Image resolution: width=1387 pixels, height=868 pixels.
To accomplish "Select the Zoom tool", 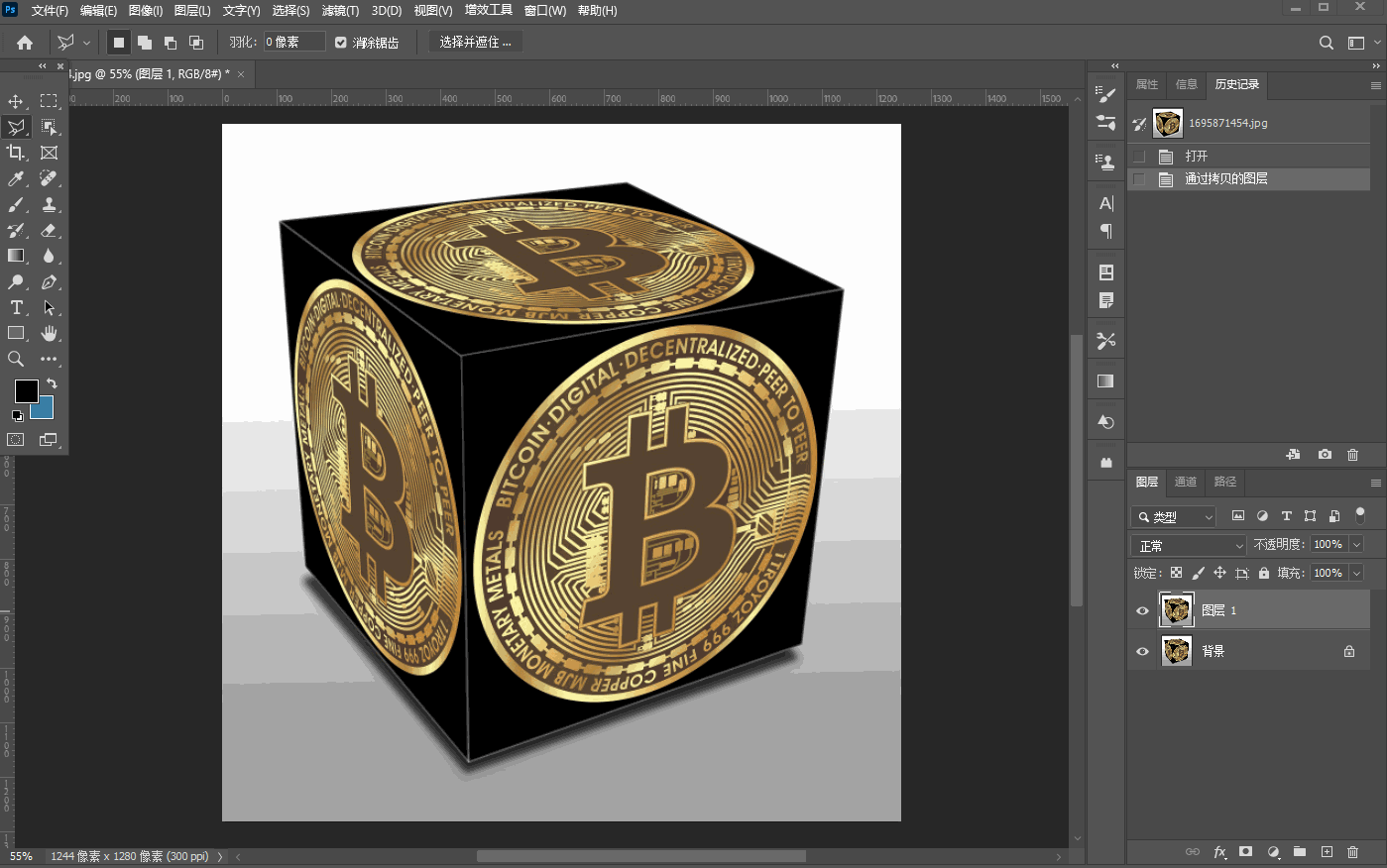I will [16, 359].
